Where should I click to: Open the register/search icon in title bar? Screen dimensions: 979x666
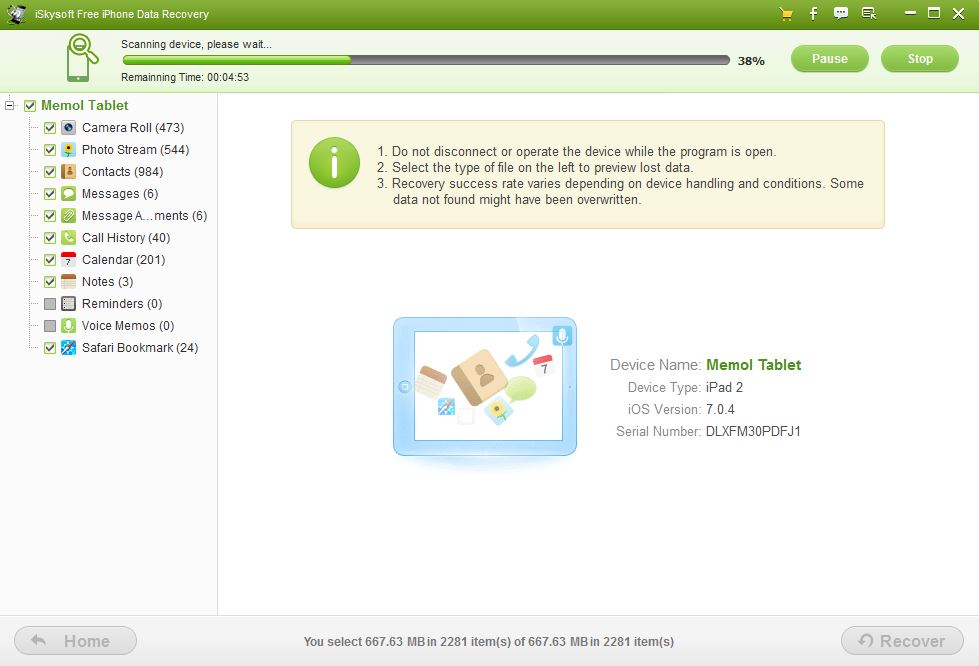point(868,13)
